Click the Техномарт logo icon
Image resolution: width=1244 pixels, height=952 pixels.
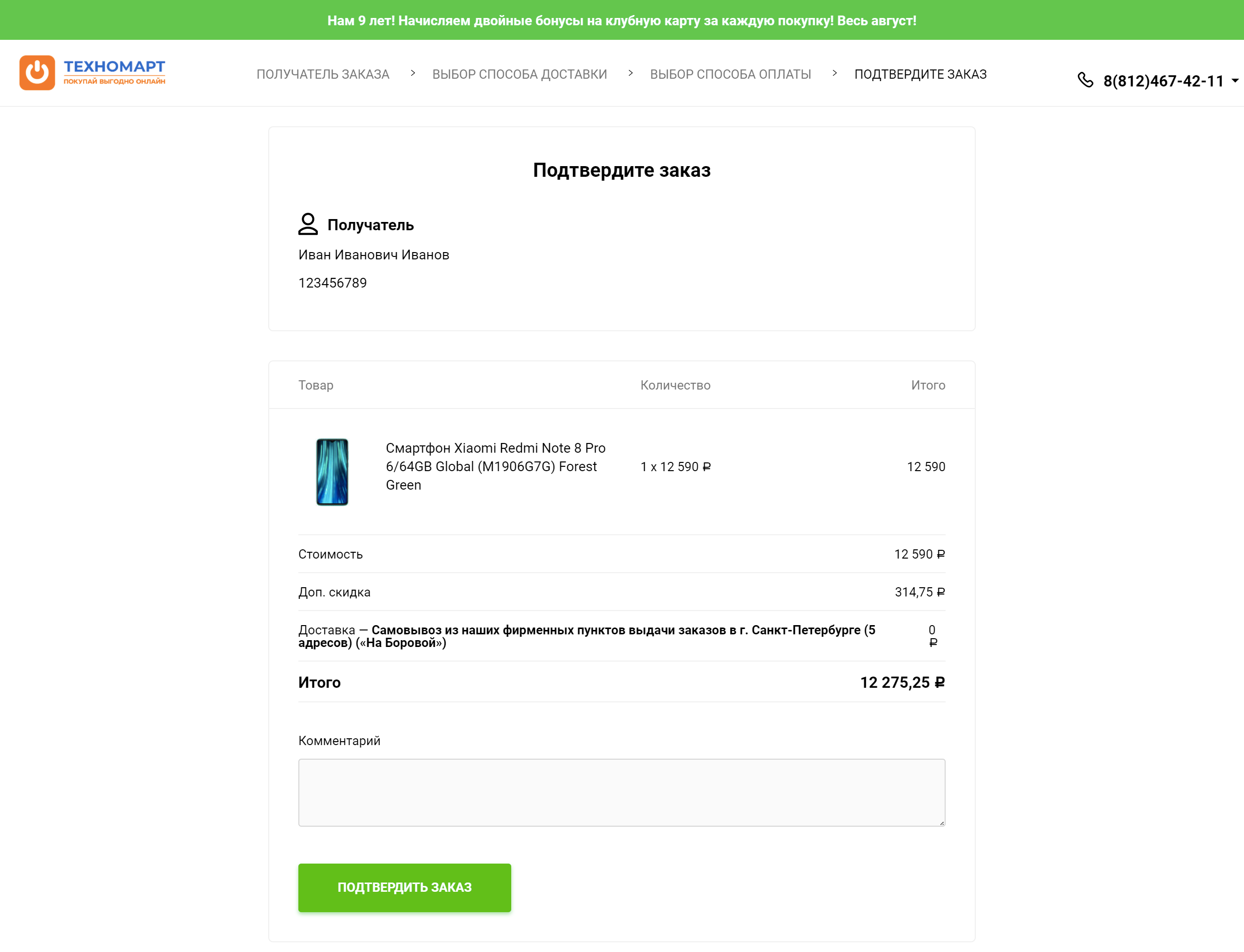pos(37,72)
